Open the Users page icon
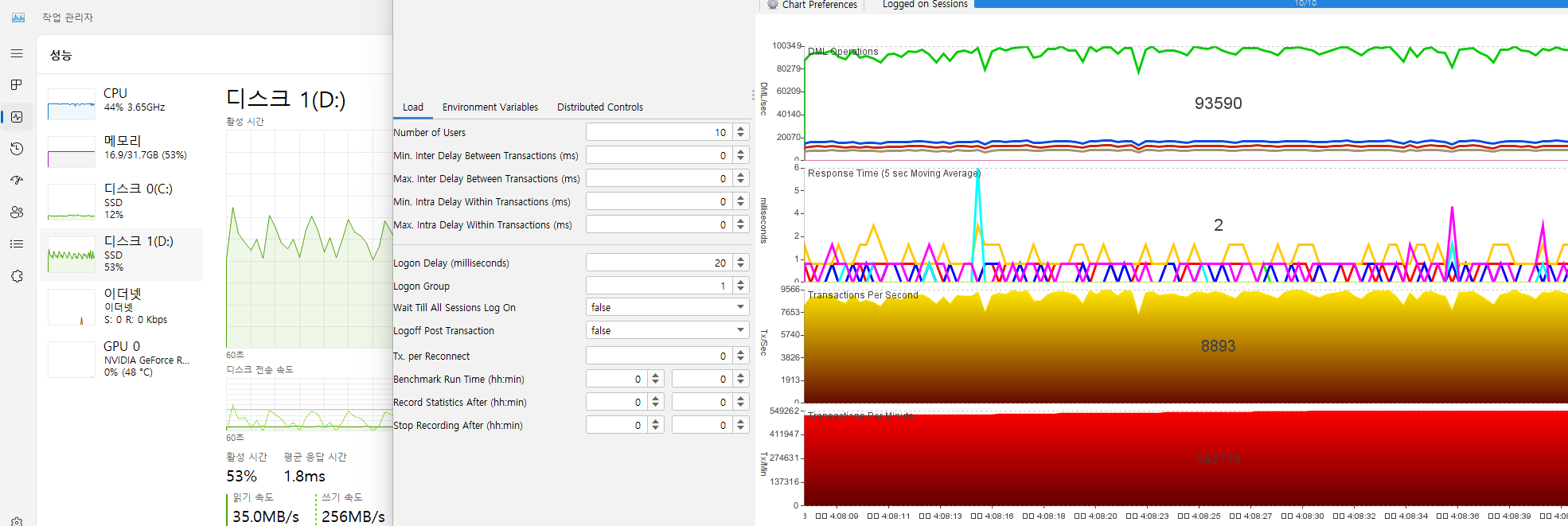Image resolution: width=1568 pixels, height=526 pixels. (17, 212)
